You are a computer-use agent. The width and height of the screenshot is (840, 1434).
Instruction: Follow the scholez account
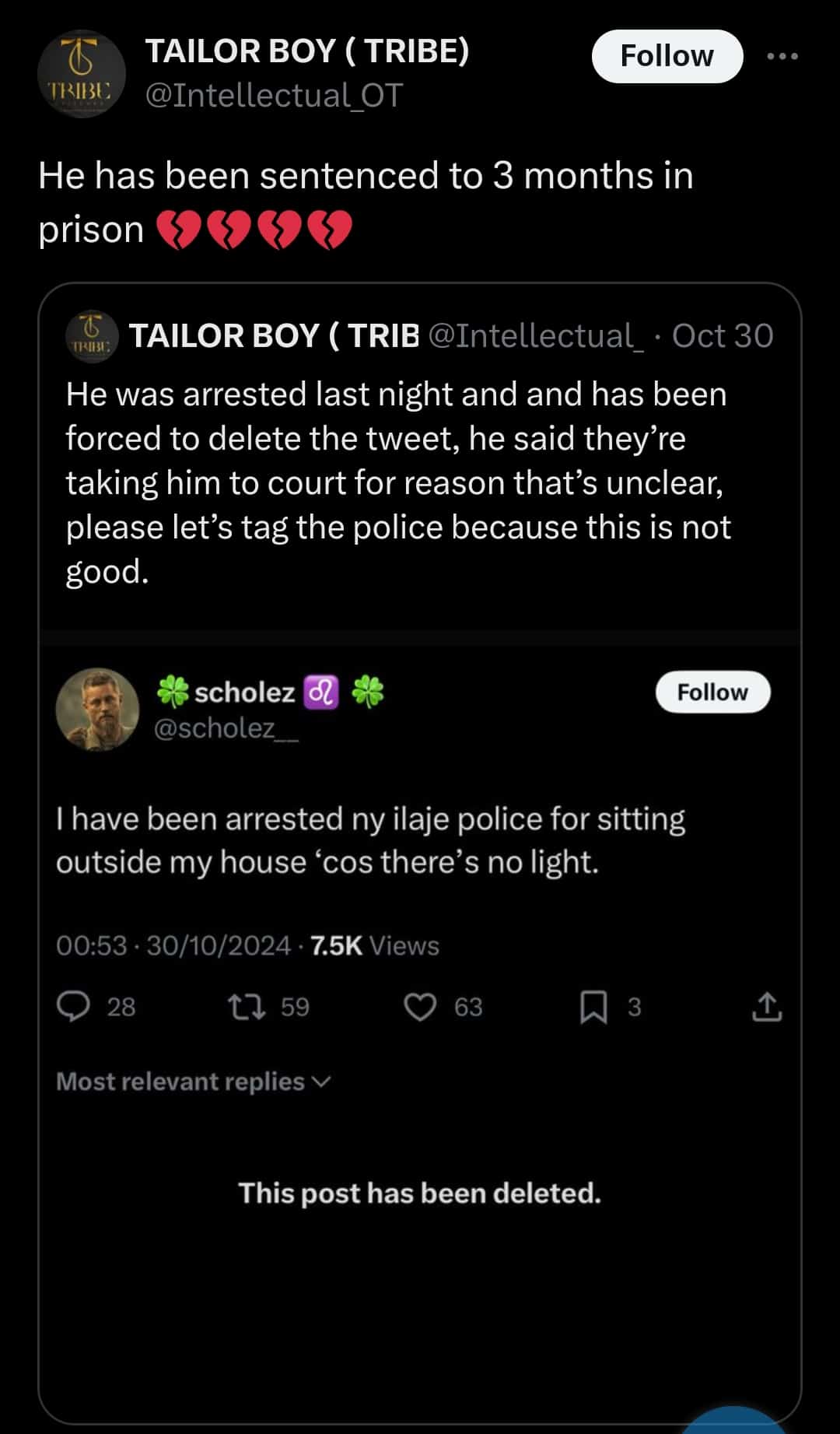pos(712,692)
